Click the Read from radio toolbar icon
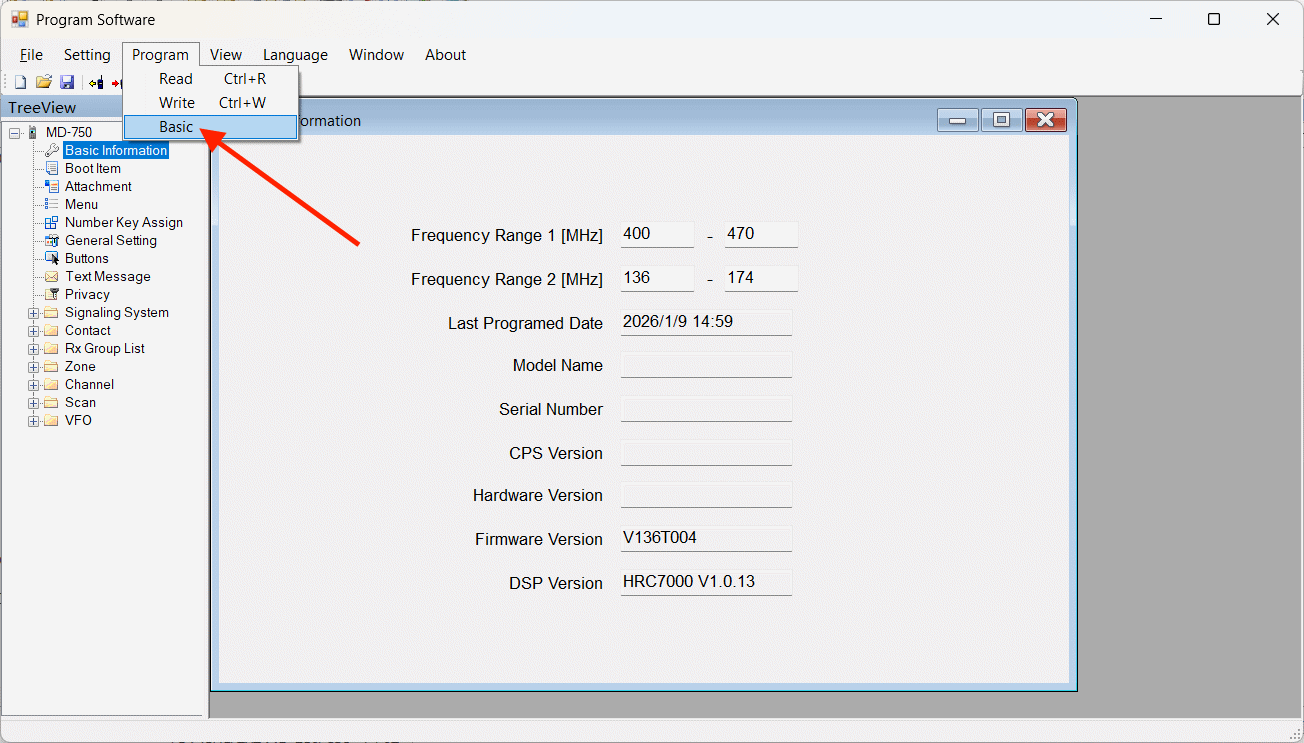1304x743 pixels. point(96,82)
